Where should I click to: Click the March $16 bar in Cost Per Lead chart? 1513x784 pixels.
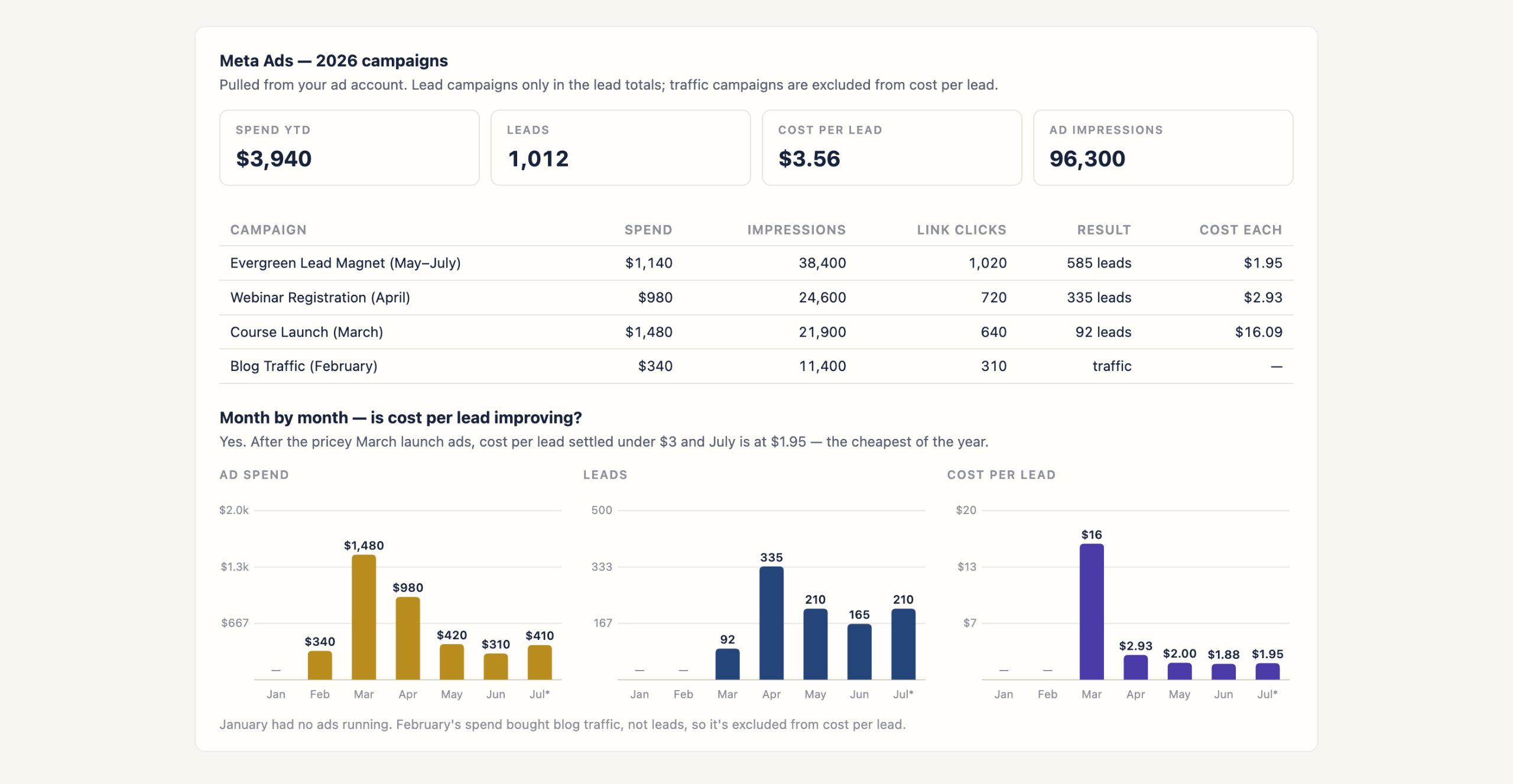[x=1092, y=611]
